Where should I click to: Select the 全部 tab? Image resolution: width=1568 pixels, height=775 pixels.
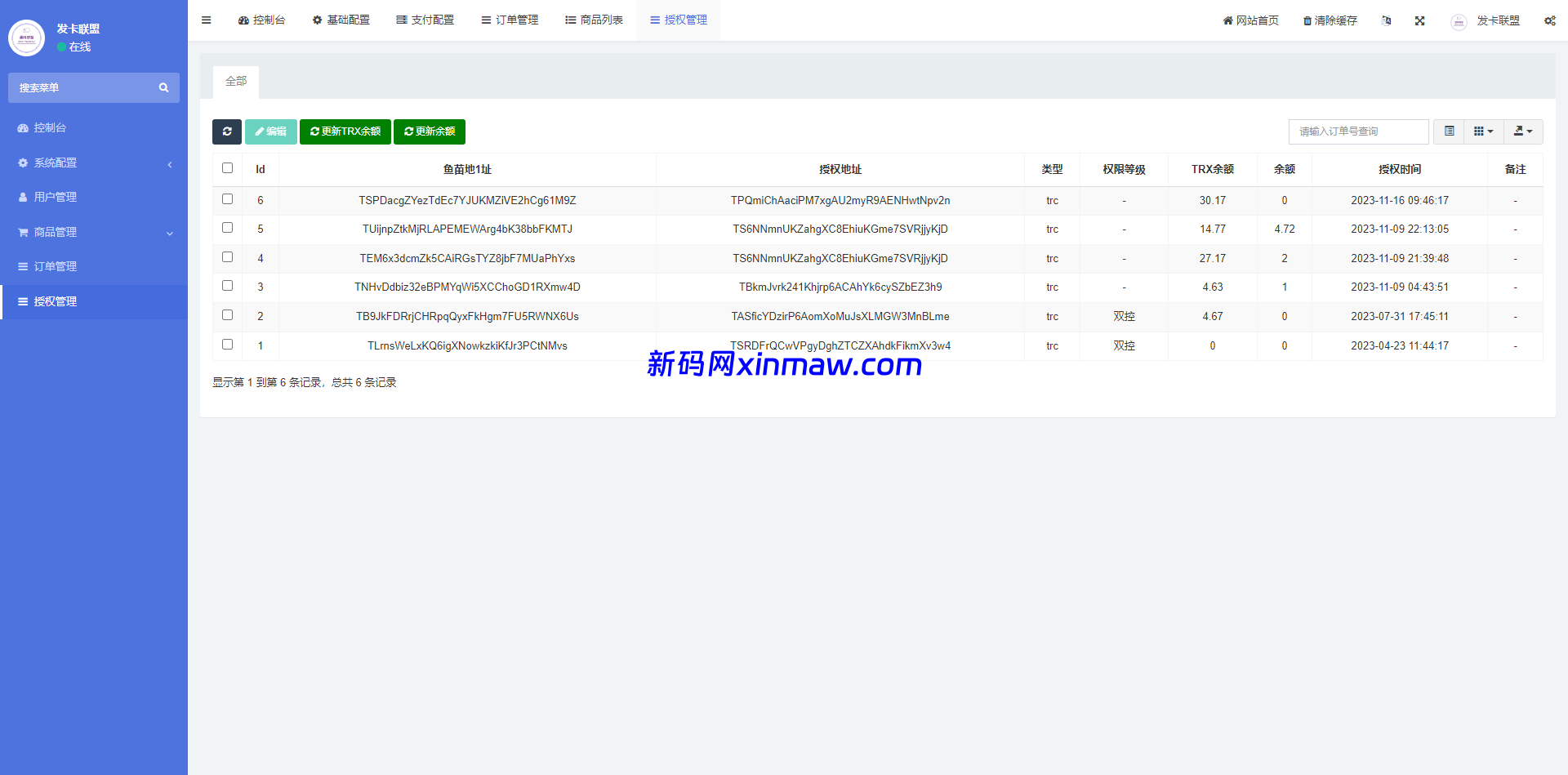236,82
